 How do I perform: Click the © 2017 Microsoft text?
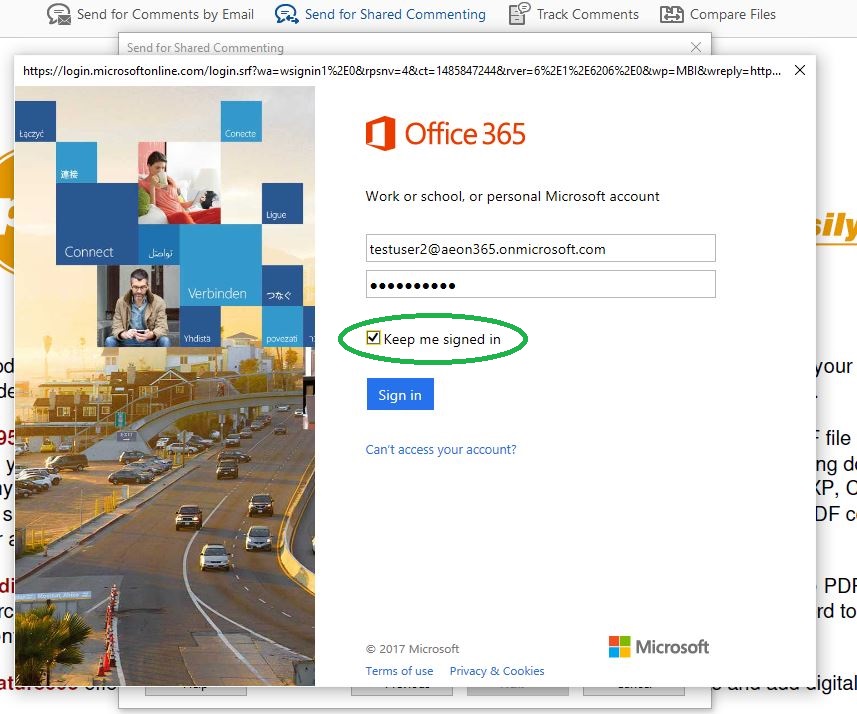click(x=413, y=649)
